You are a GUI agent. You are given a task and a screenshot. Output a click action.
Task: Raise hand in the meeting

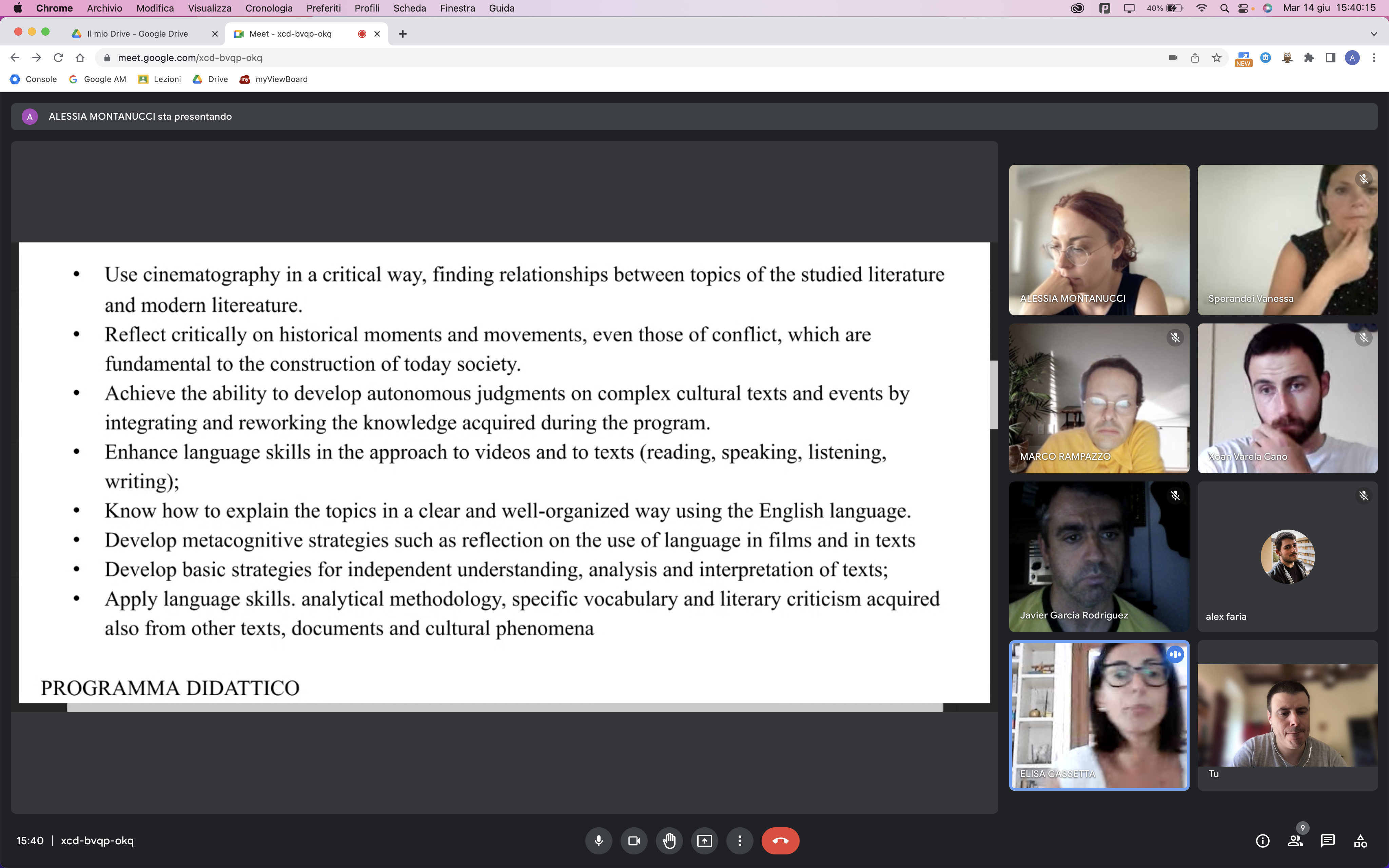click(669, 841)
